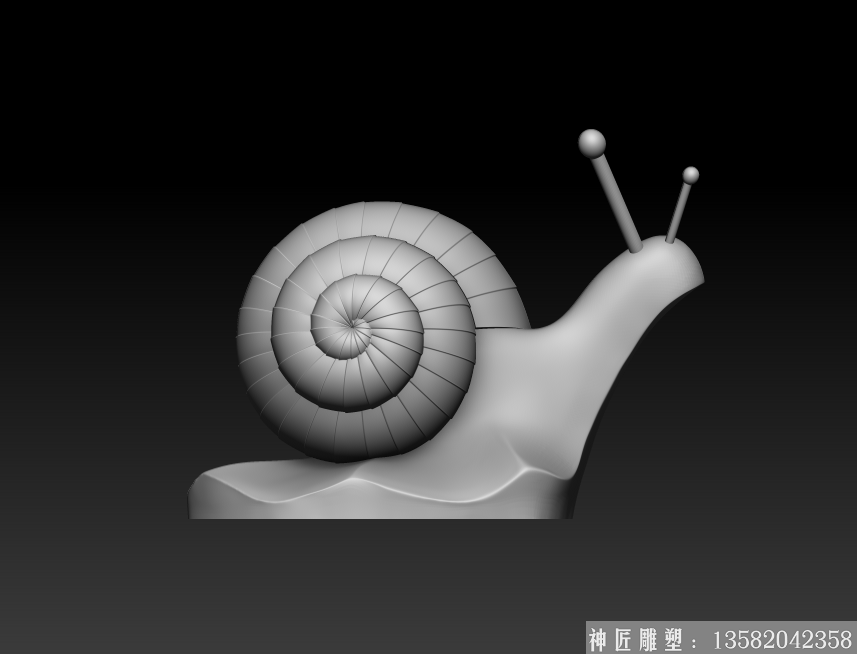Click the left edge of the snail shell
Screen dimensions: 857x654
pos(243,330)
